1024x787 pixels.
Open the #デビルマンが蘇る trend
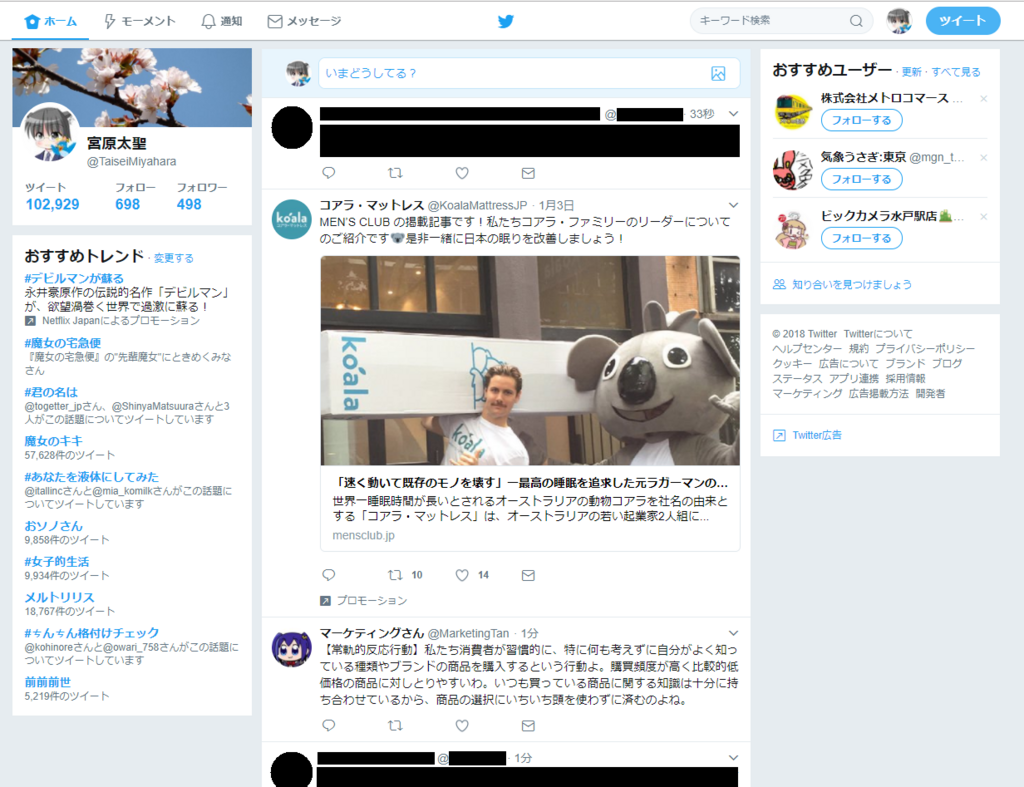(x=74, y=278)
